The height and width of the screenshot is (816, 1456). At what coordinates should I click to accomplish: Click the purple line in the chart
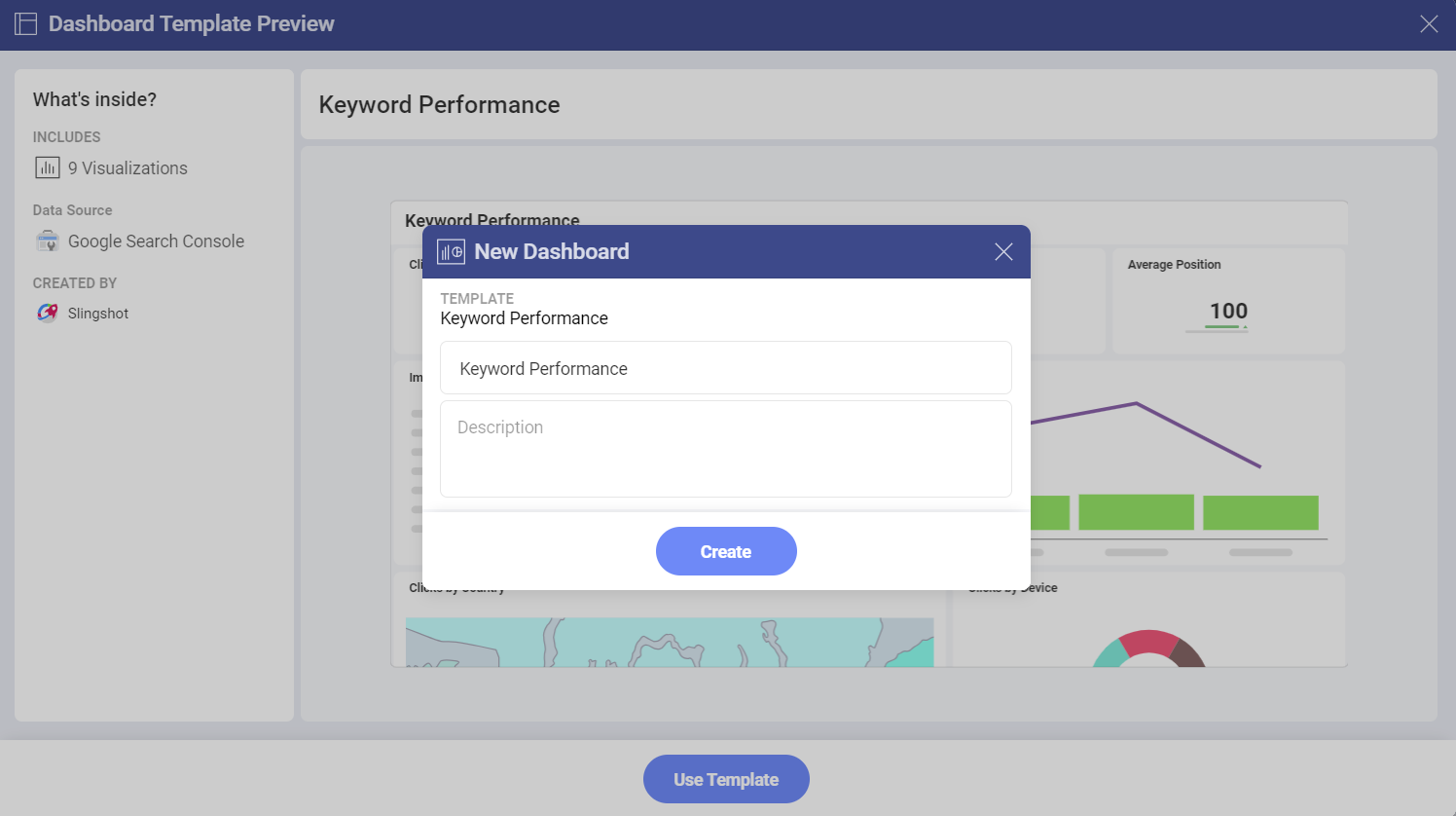[x=1197, y=434]
